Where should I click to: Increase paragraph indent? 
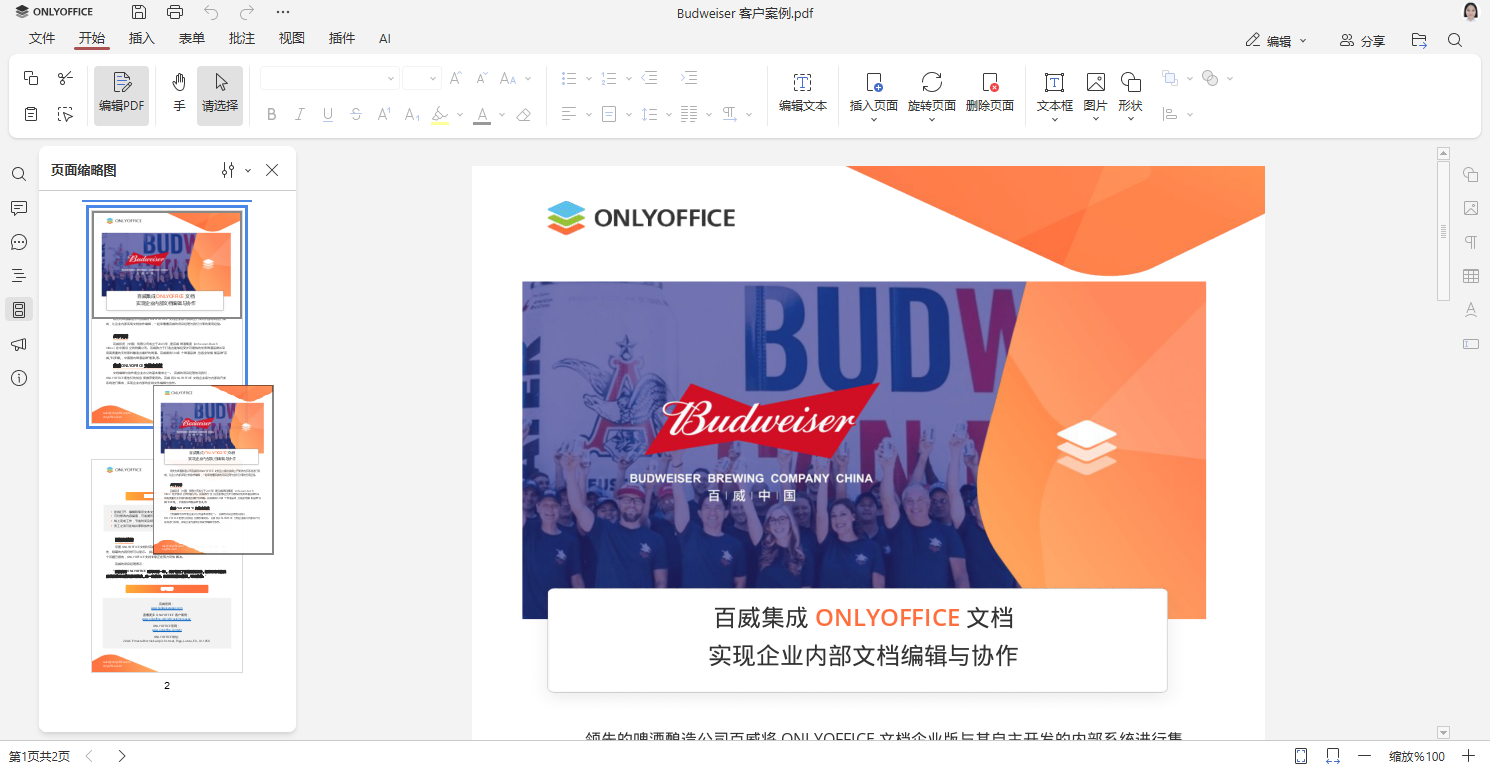coord(689,78)
